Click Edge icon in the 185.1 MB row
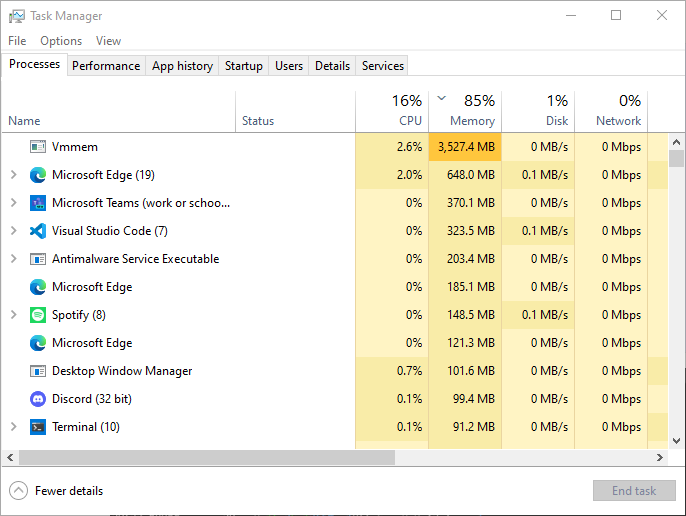 click(38, 287)
